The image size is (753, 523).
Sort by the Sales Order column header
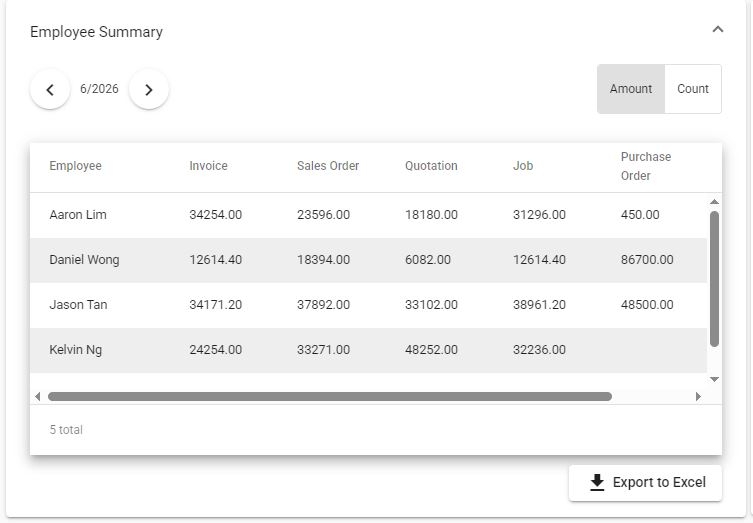tap(328, 166)
